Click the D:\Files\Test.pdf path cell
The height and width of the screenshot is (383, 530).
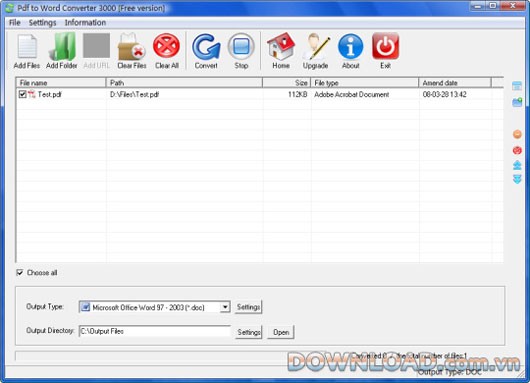coord(135,94)
